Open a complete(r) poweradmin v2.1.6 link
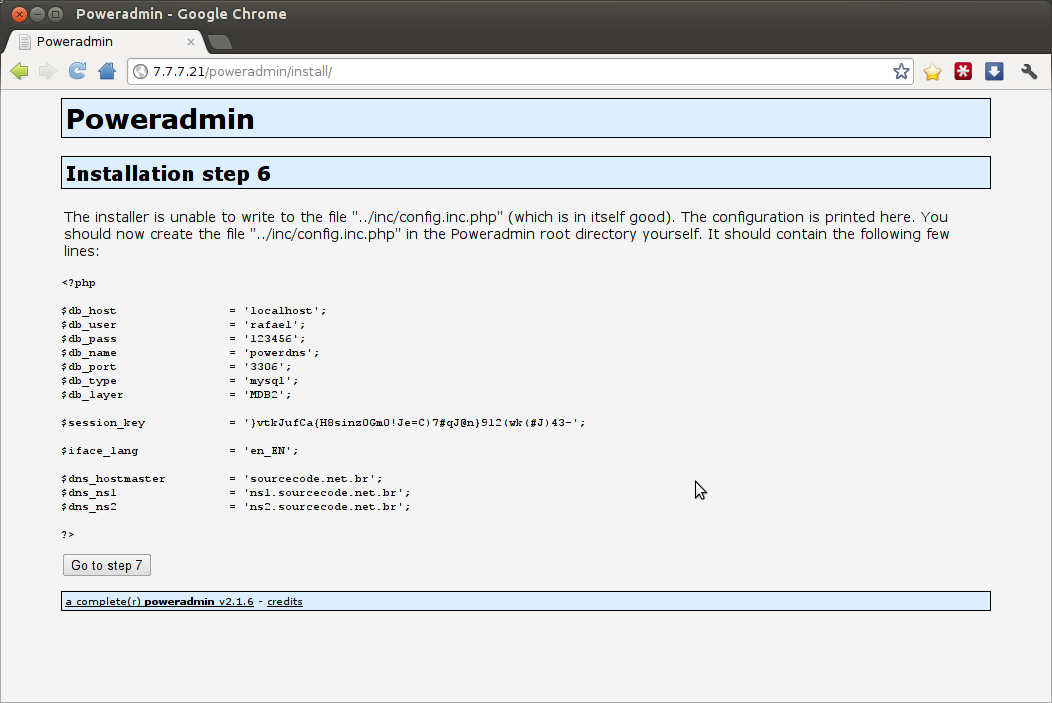 pyautogui.click(x=160, y=602)
